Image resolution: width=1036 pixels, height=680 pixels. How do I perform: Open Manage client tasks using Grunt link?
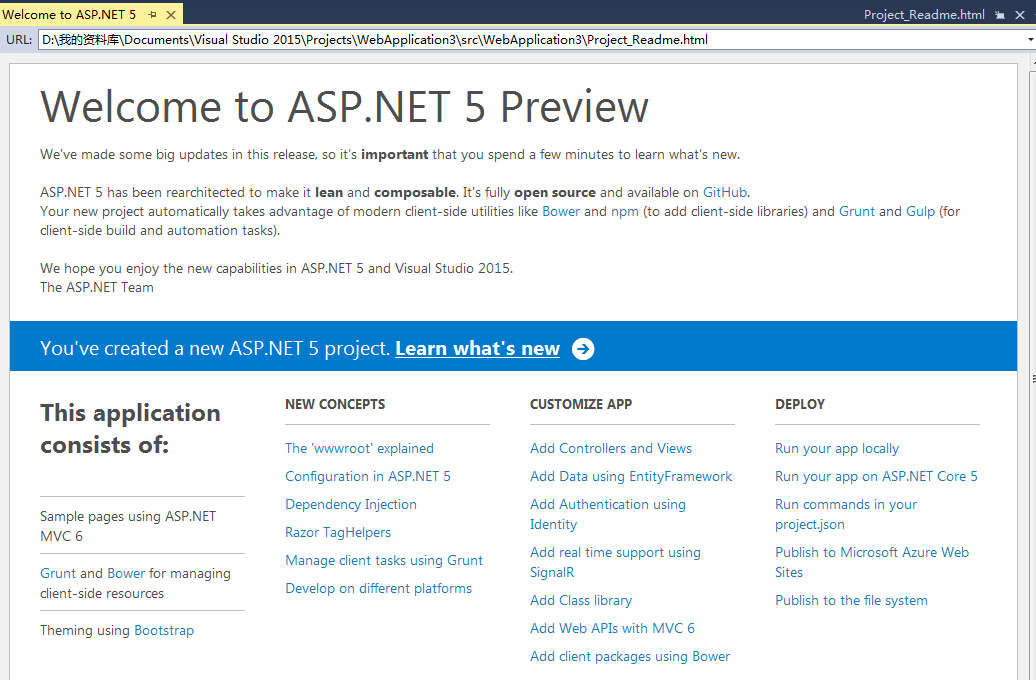[384, 560]
